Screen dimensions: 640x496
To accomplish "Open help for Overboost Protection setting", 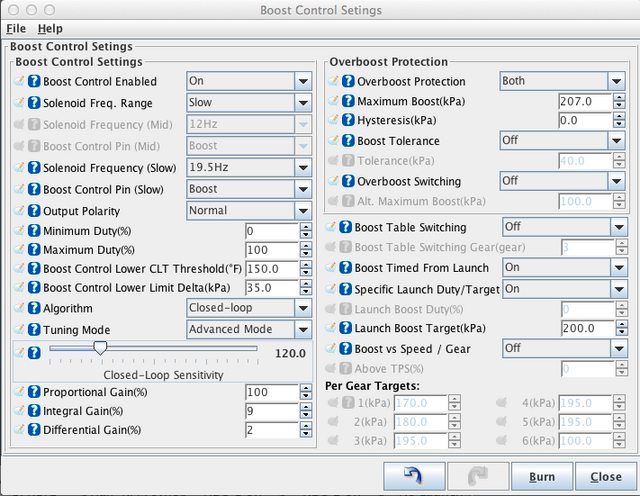I will [348, 81].
